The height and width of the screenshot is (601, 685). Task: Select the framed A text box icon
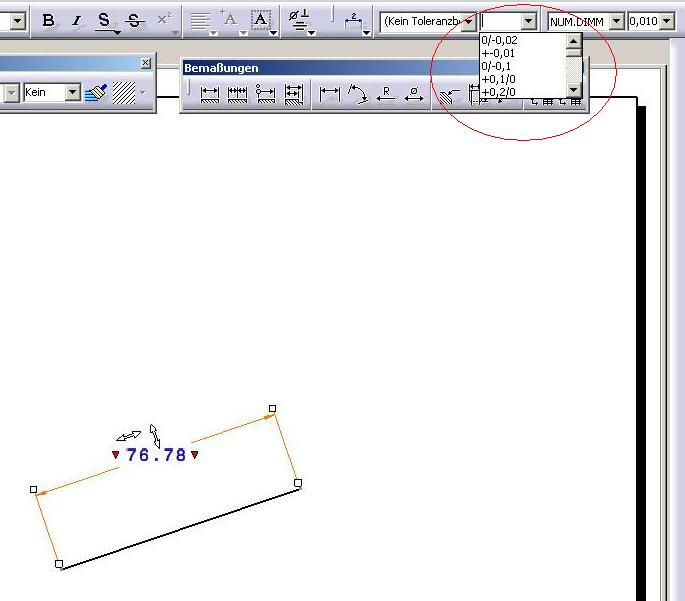point(260,20)
